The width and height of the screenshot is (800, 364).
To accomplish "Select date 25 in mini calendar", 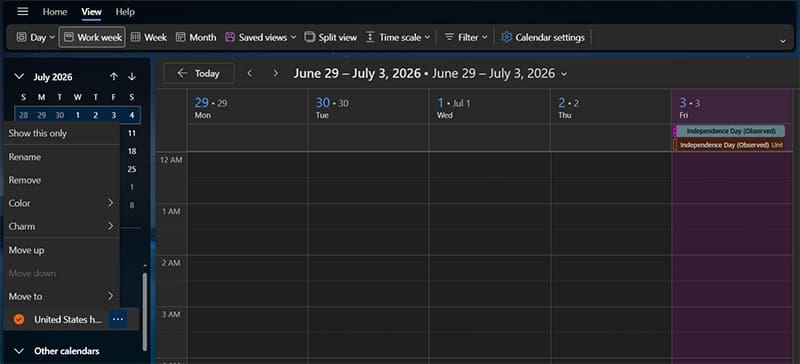I will click(x=132, y=169).
